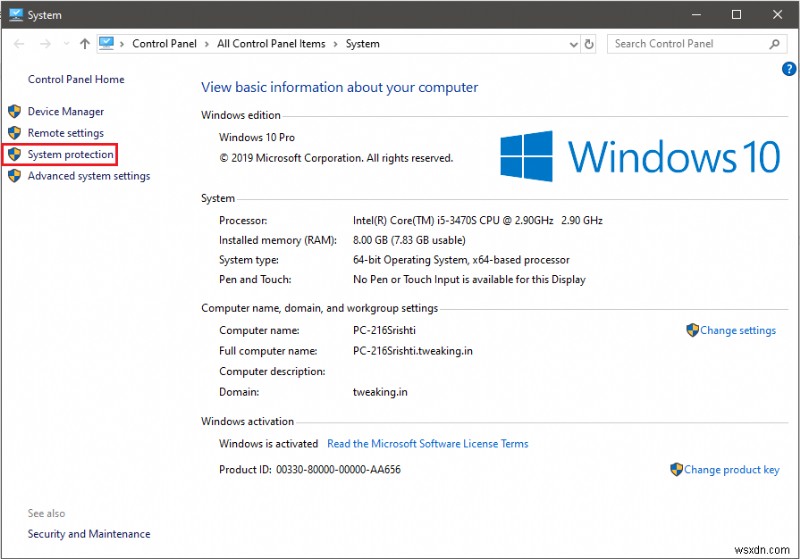Viewport: 800px width, 559px height.
Task: Select All Control Panel Items breadcrumb
Action: click(x=271, y=44)
